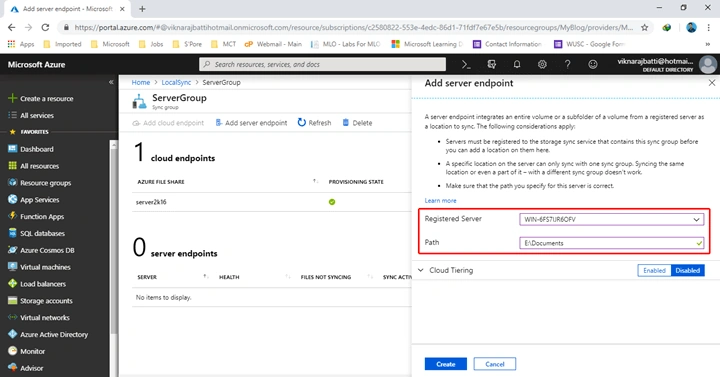Open Azure Cloud Shell icon
720x377 pixels.
click(466, 65)
